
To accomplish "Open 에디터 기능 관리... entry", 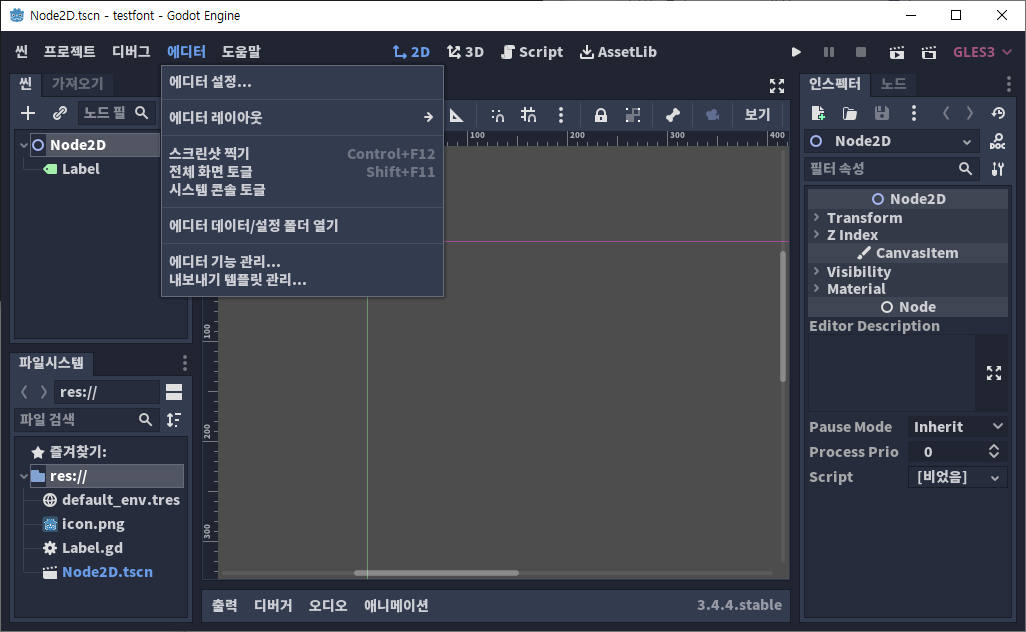I will (302, 262).
